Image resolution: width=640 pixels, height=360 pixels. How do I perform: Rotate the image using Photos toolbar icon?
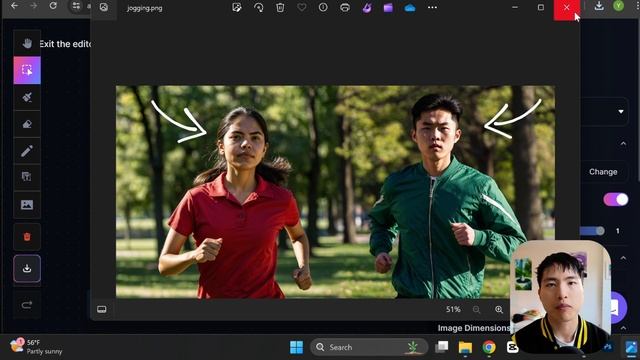[x=258, y=7]
